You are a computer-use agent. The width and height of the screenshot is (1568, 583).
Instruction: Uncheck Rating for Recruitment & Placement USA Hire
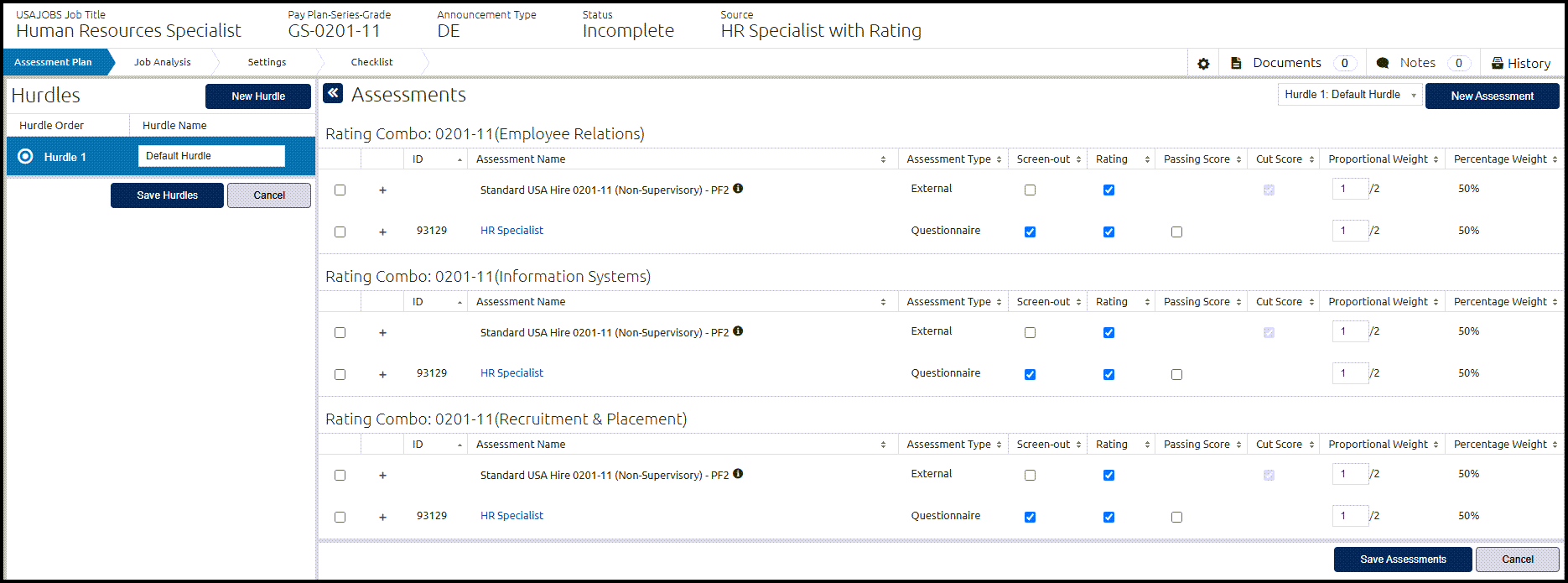(x=1109, y=475)
